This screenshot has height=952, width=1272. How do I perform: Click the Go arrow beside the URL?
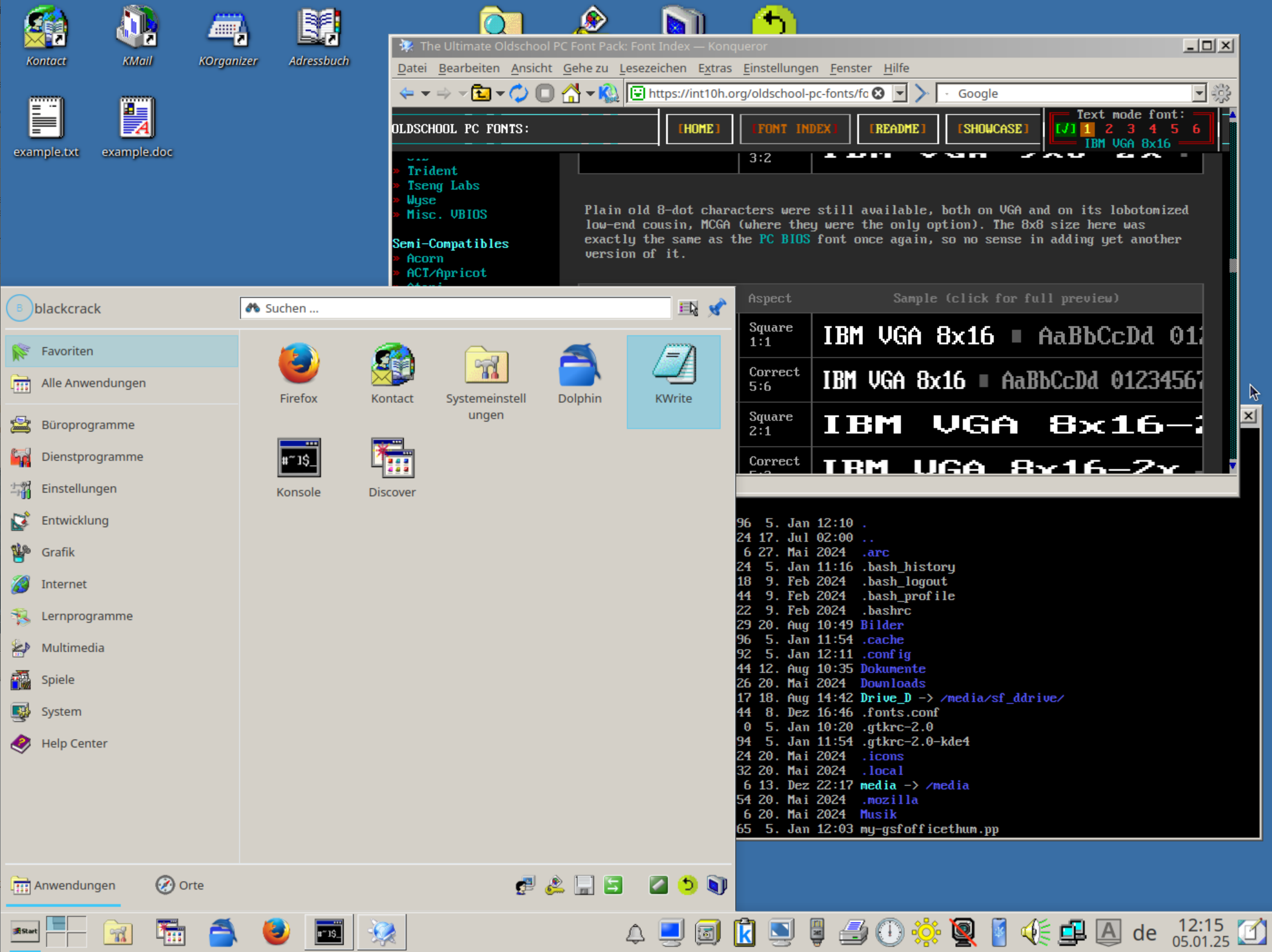click(x=922, y=93)
